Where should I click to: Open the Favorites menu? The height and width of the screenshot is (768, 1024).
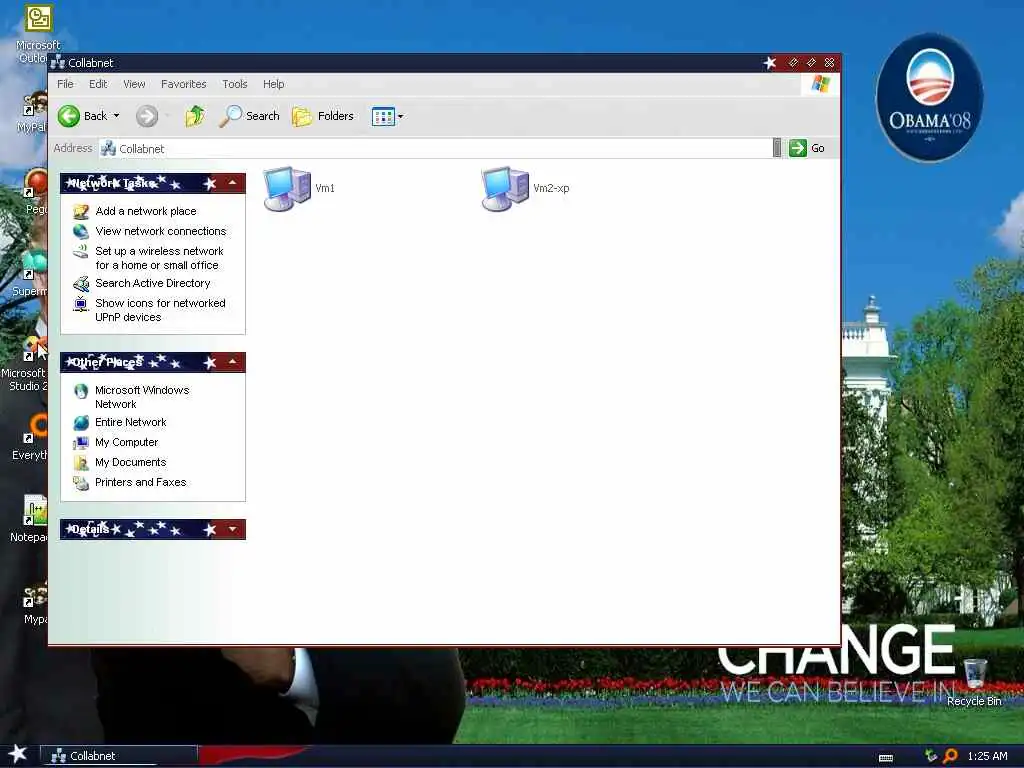184,84
